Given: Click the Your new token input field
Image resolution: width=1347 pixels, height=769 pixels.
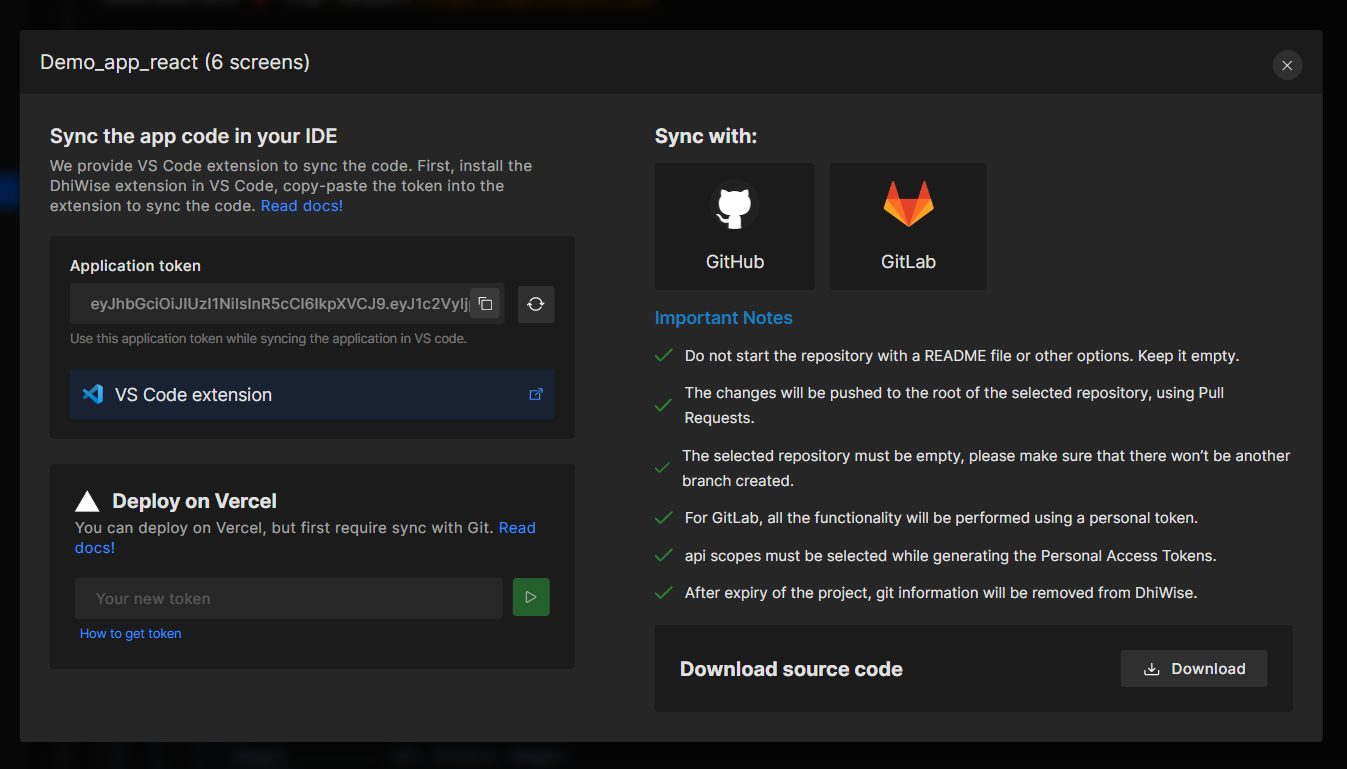Looking at the screenshot, I should click(288, 597).
